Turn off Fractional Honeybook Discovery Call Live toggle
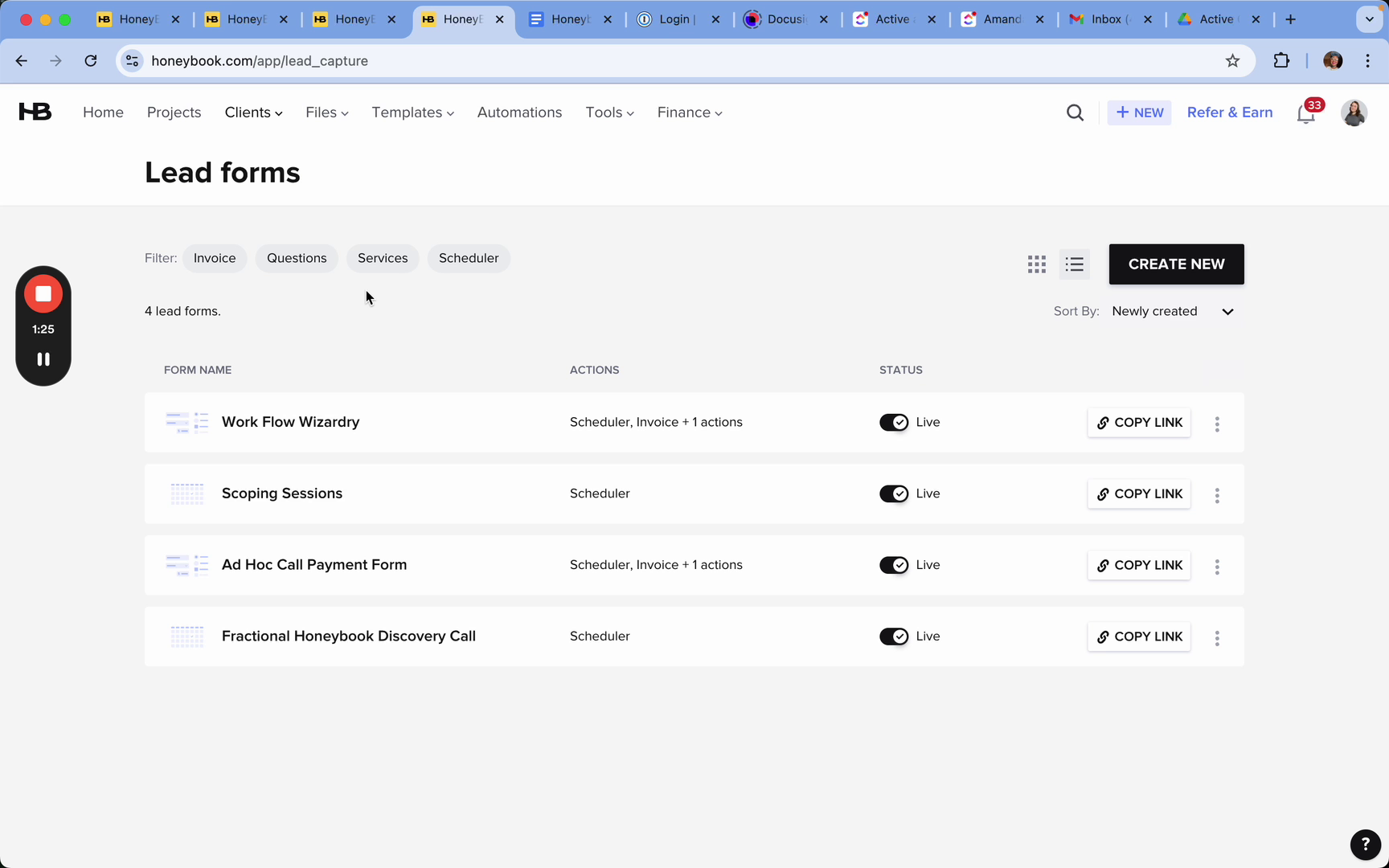This screenshot has height=868, width=1389. [893, 637]
